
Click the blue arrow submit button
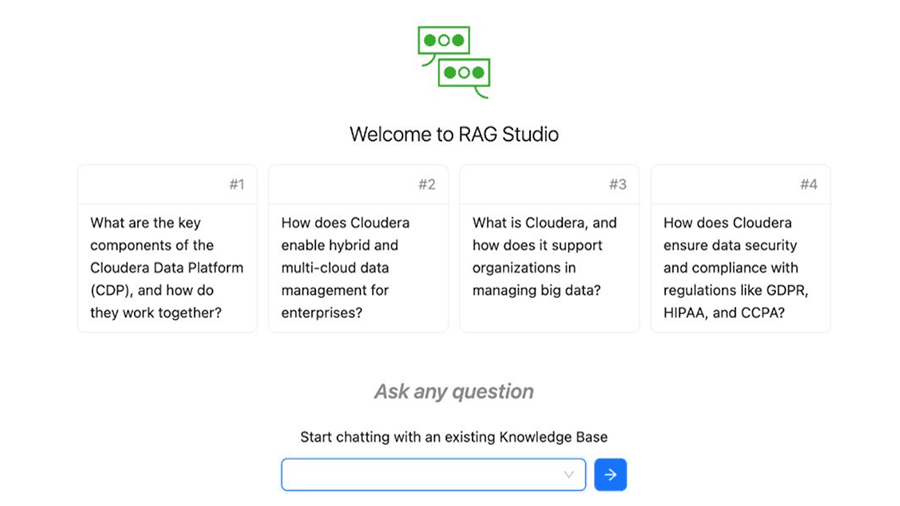click(x=610, y=475)
